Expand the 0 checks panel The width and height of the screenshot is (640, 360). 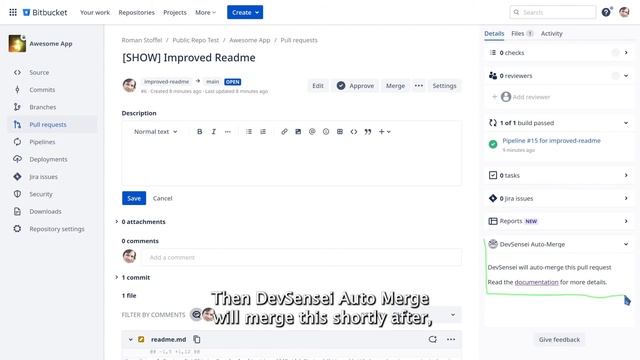point(626,53)
